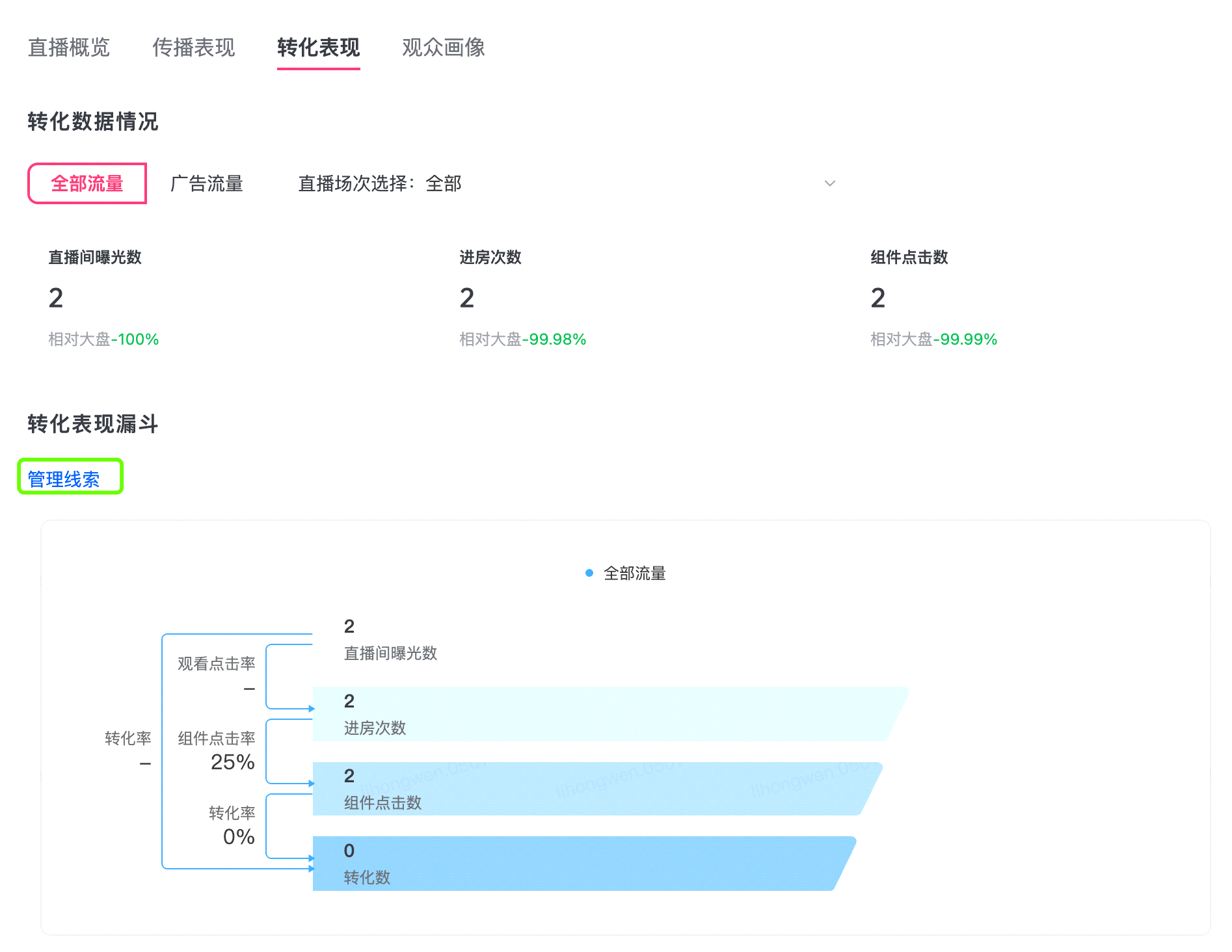This screenshot has height=952, width=1232.
Task: Click the 直播间曝光数 funnel label
Action: (x=390, y=654)
